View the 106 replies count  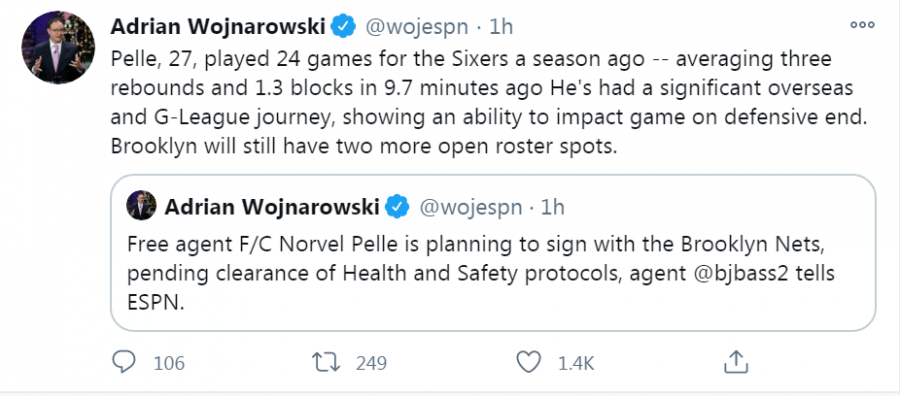click(169, 363)
